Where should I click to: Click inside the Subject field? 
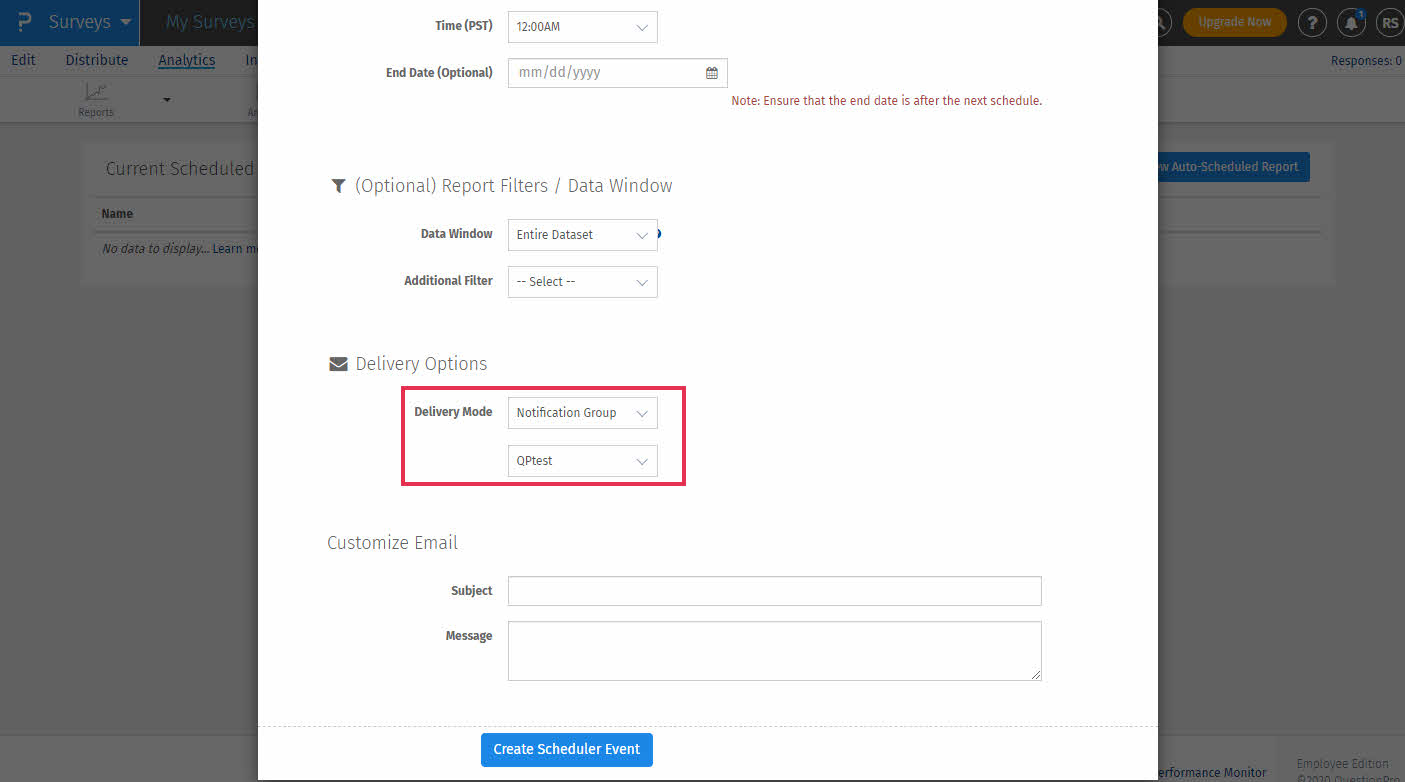coord(773,591)
